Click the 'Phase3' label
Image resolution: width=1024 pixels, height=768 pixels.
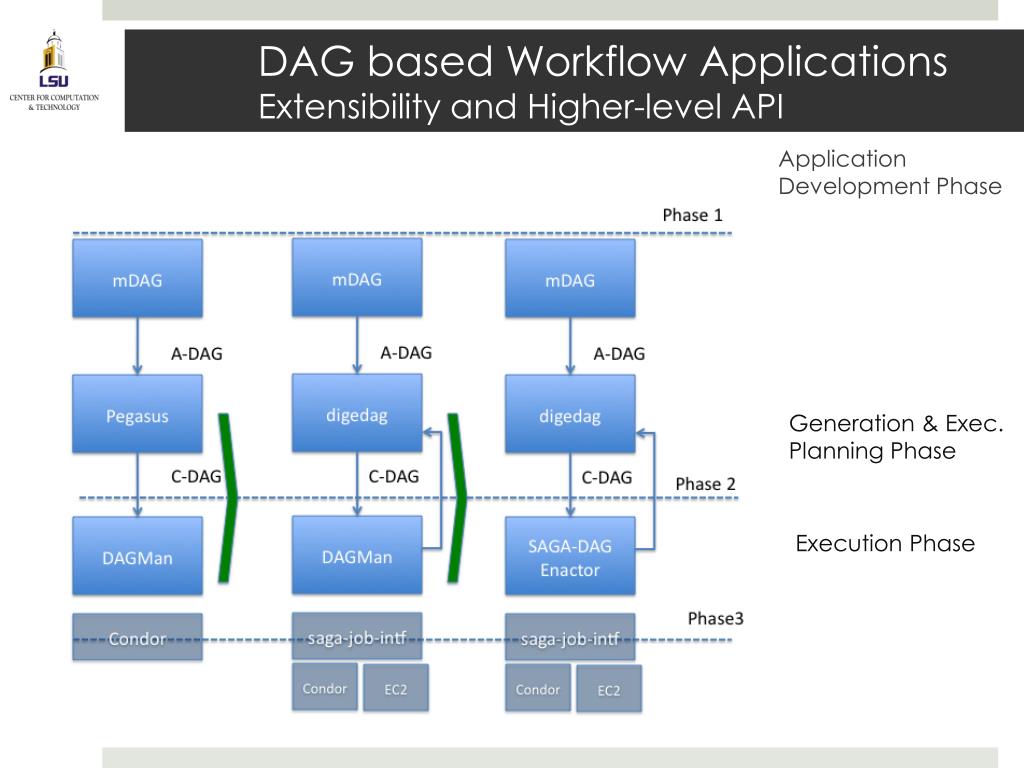point(716,618)
